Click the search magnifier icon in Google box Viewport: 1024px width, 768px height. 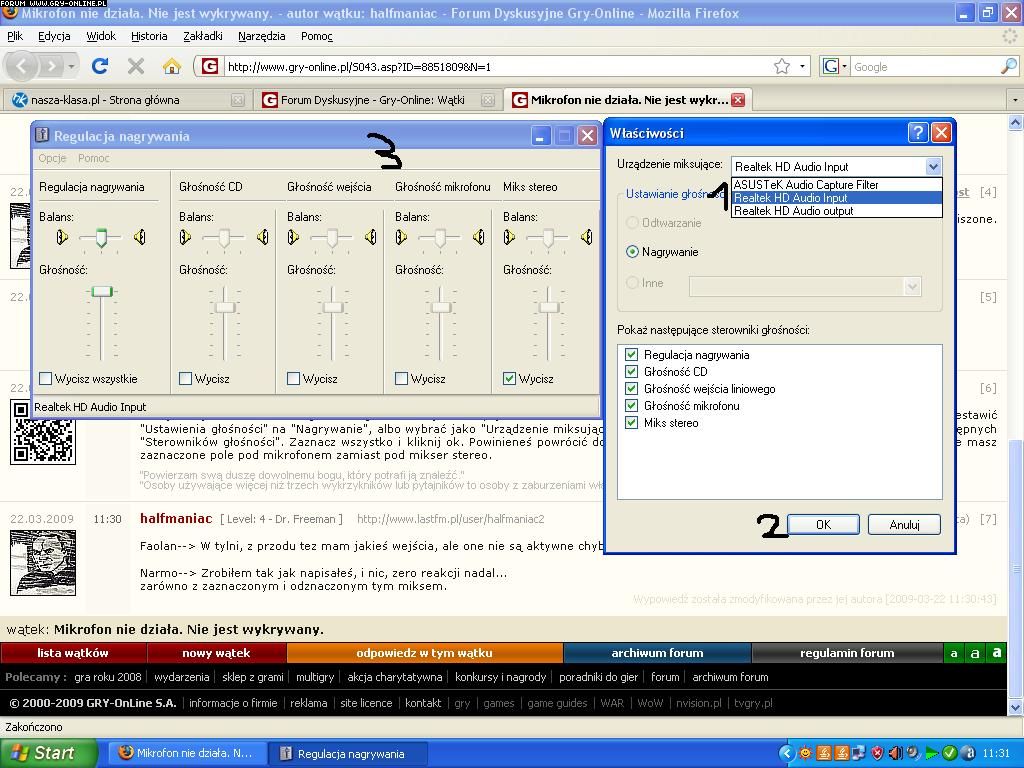click(1008, 66)
